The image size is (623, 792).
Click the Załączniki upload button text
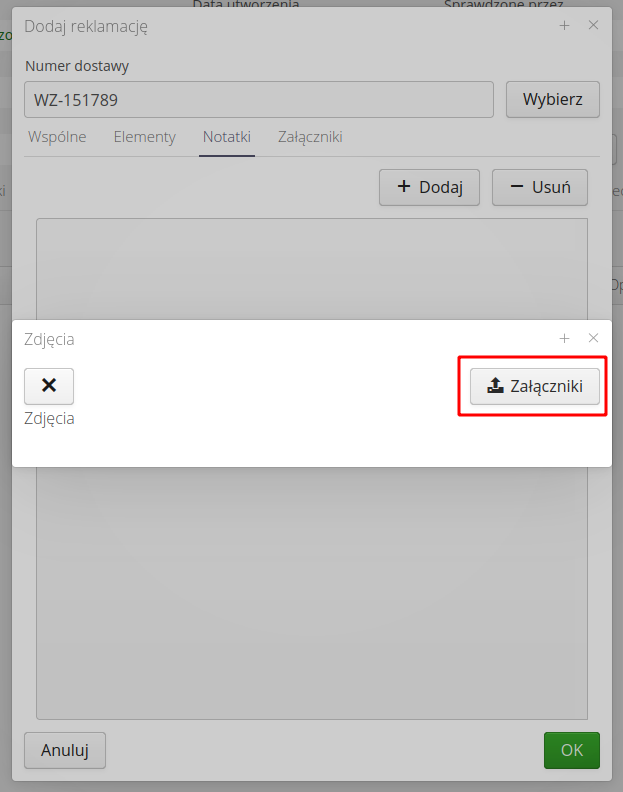tap(546, 386)
